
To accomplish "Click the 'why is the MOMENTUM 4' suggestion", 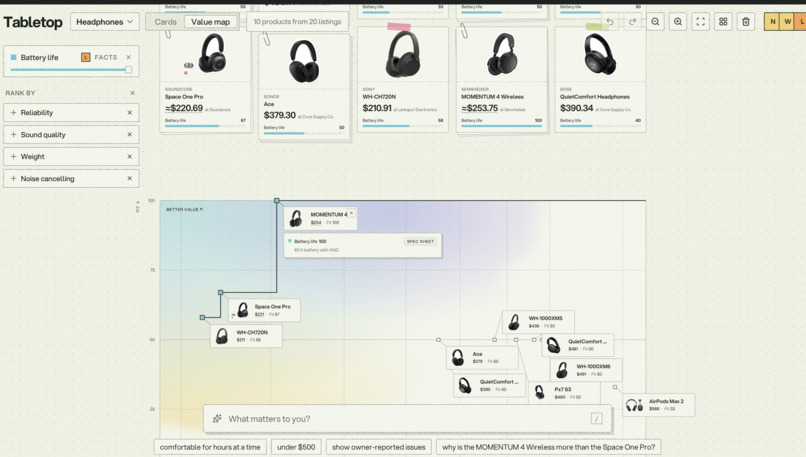I will pos(548,447).
